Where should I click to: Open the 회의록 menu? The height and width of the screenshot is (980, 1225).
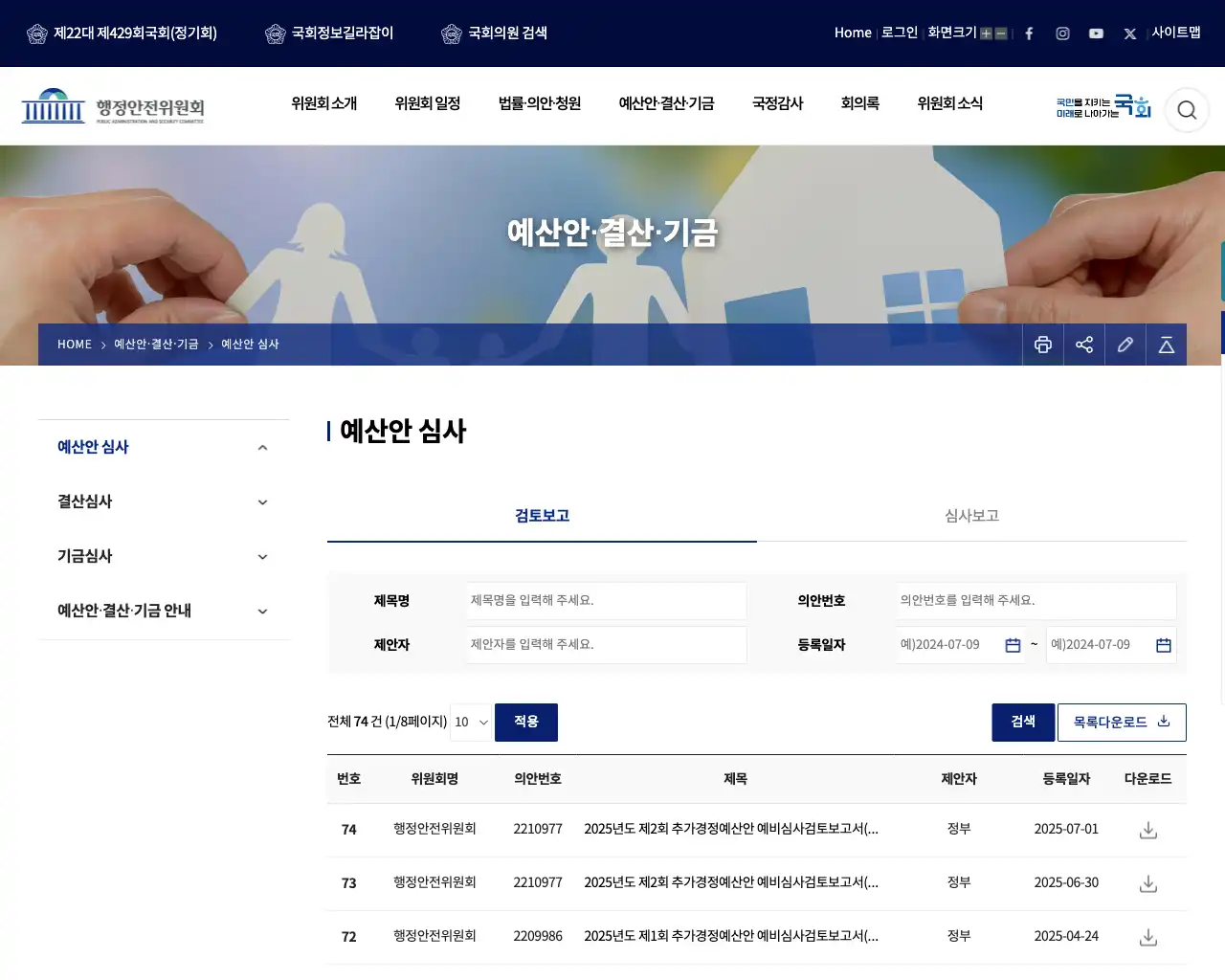click(x=860, y=103)
